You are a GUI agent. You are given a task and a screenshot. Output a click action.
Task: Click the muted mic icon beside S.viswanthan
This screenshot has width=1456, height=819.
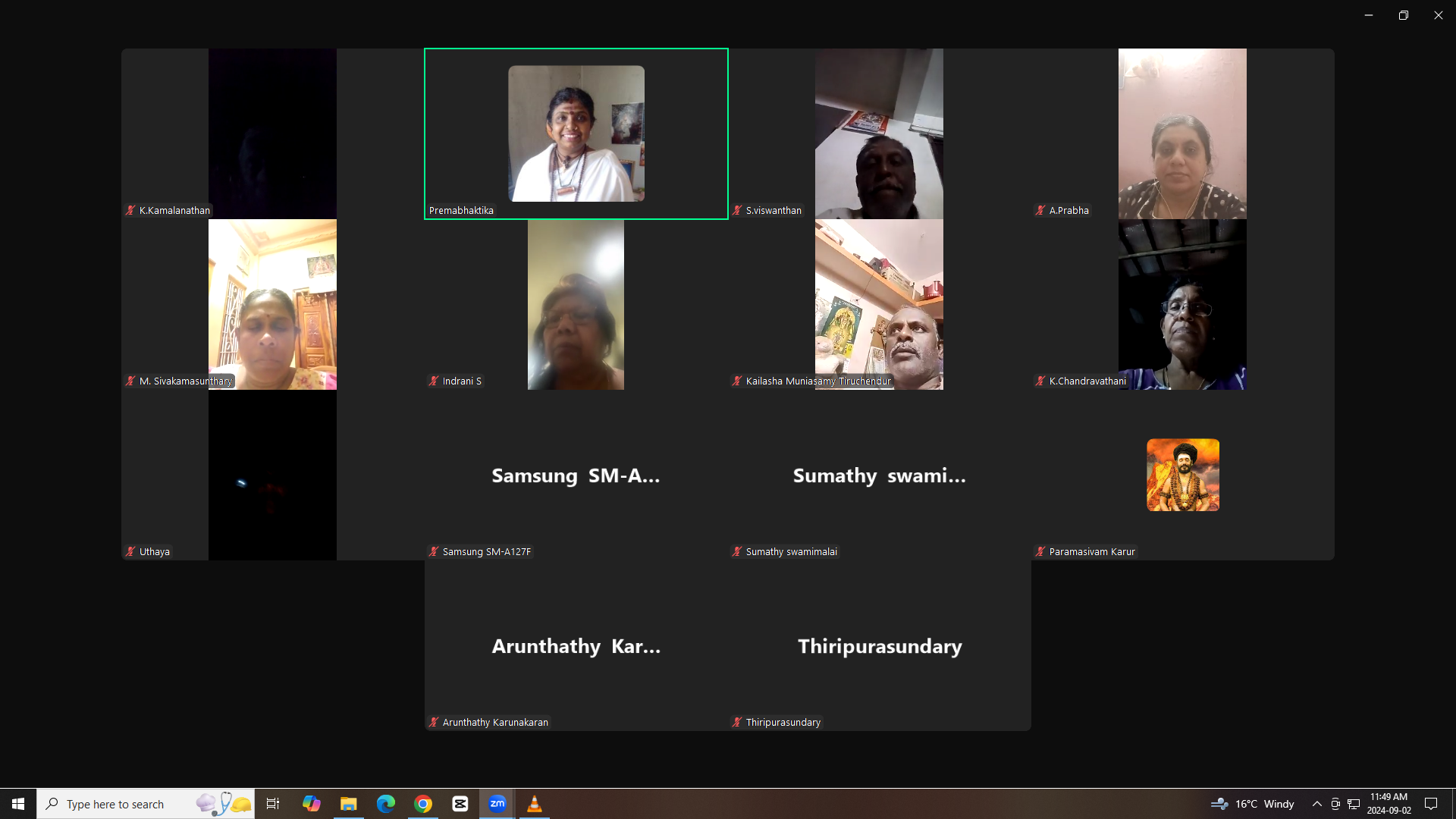[x=737, y=211]
